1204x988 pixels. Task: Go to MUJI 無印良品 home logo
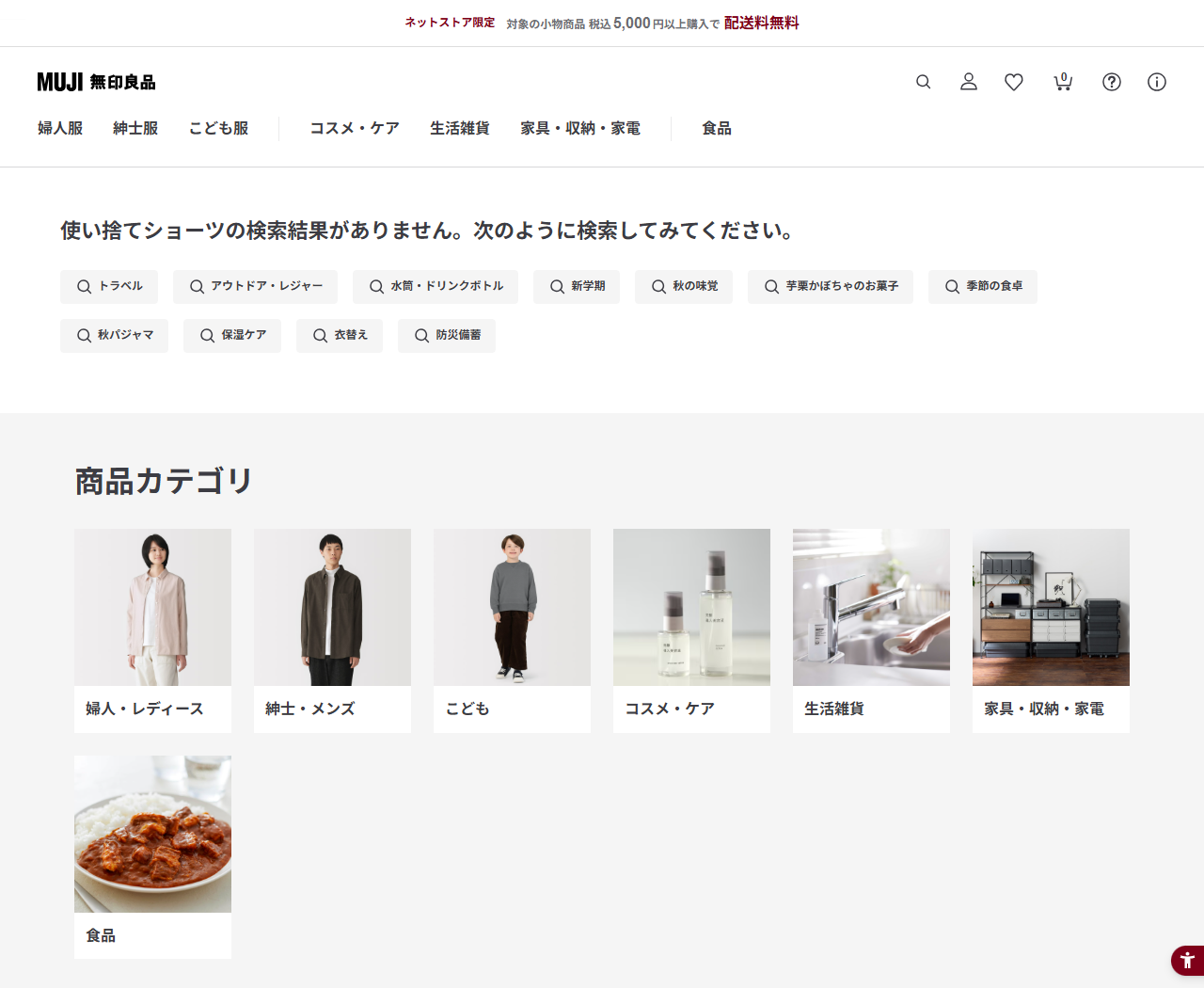pyautogui.click(x=96, y=82)
